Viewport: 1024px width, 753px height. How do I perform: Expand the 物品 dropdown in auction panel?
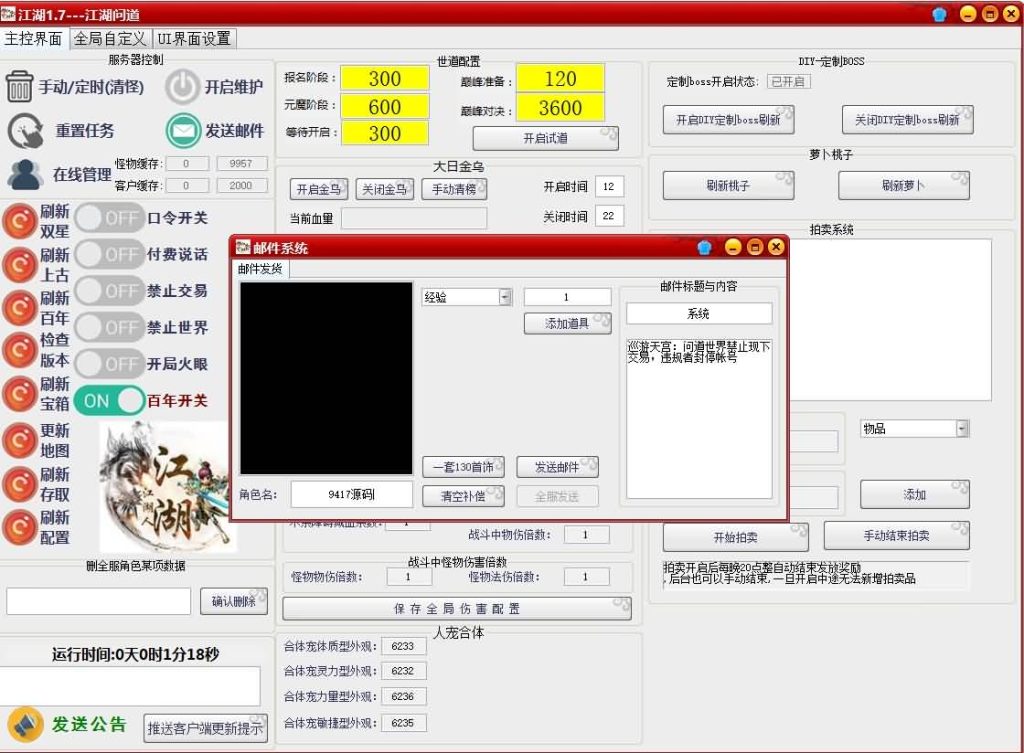[x=960, y=427]
